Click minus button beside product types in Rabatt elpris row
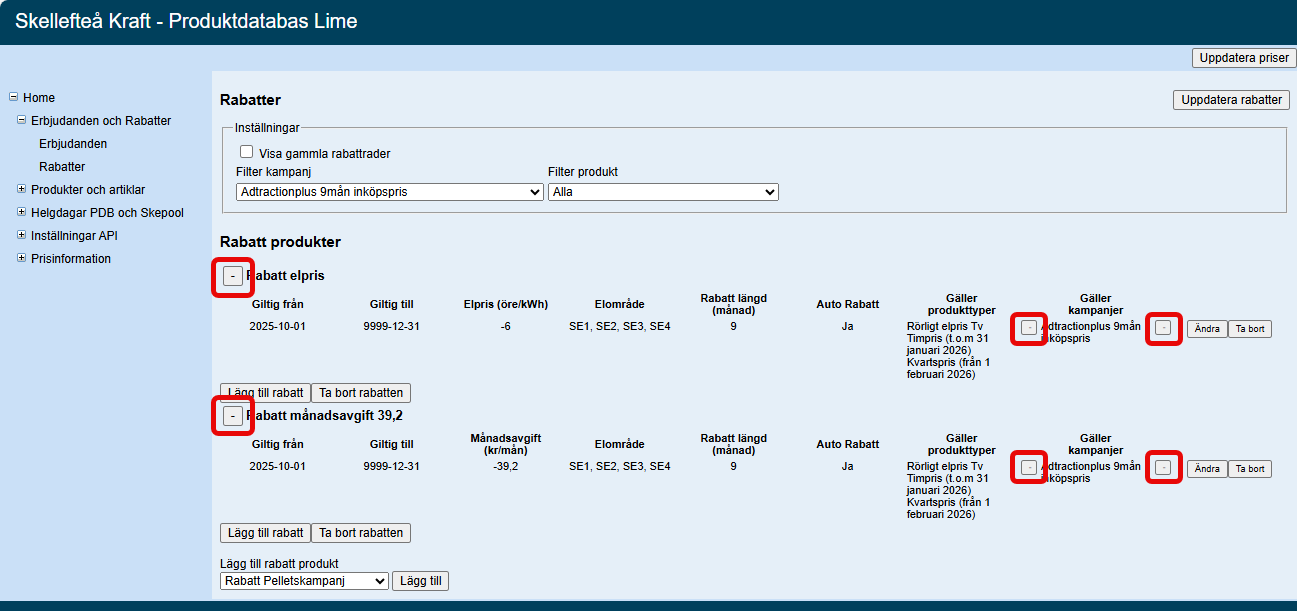This screenshot has width=1297, height=611. tap(1029, 328)
